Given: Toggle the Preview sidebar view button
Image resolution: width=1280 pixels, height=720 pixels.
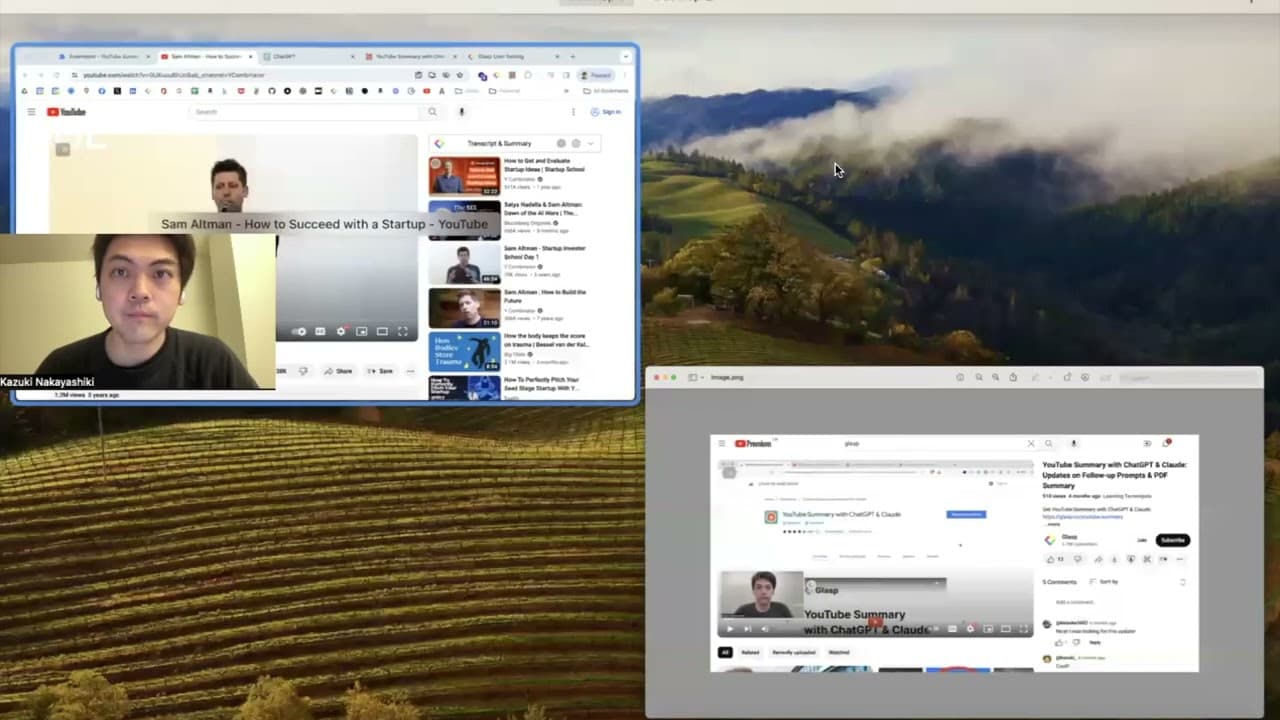Looking at the screenshot, I should click(692, 377).
